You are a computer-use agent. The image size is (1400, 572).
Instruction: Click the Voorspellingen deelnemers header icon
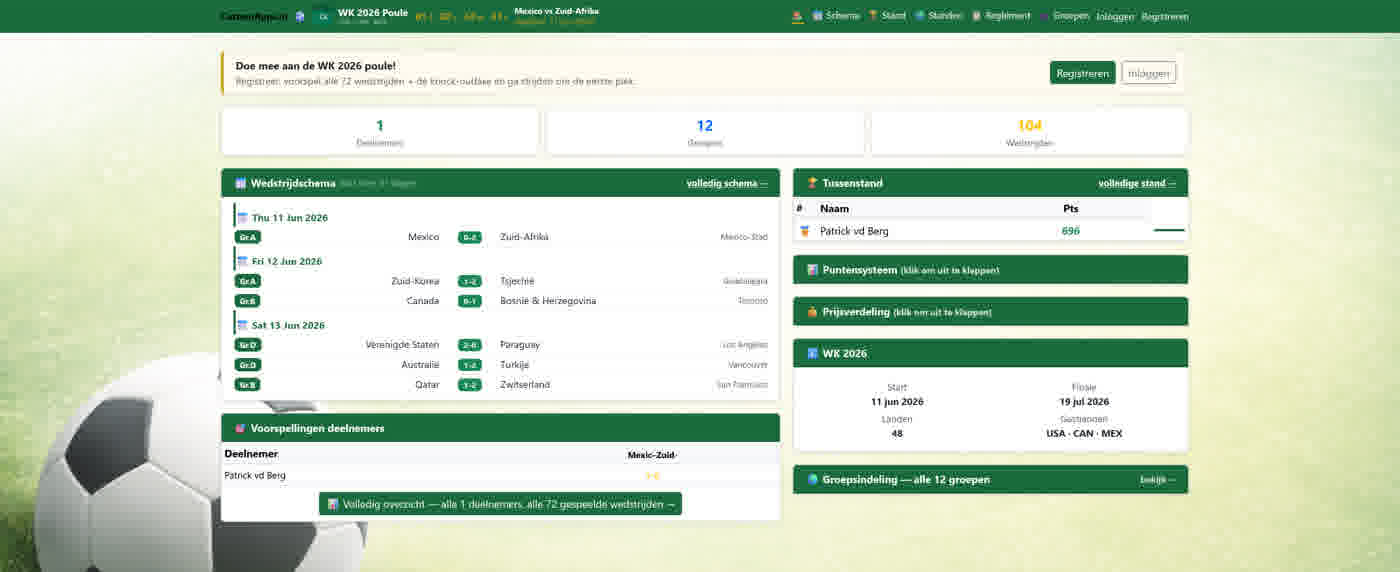pos(240,428)
